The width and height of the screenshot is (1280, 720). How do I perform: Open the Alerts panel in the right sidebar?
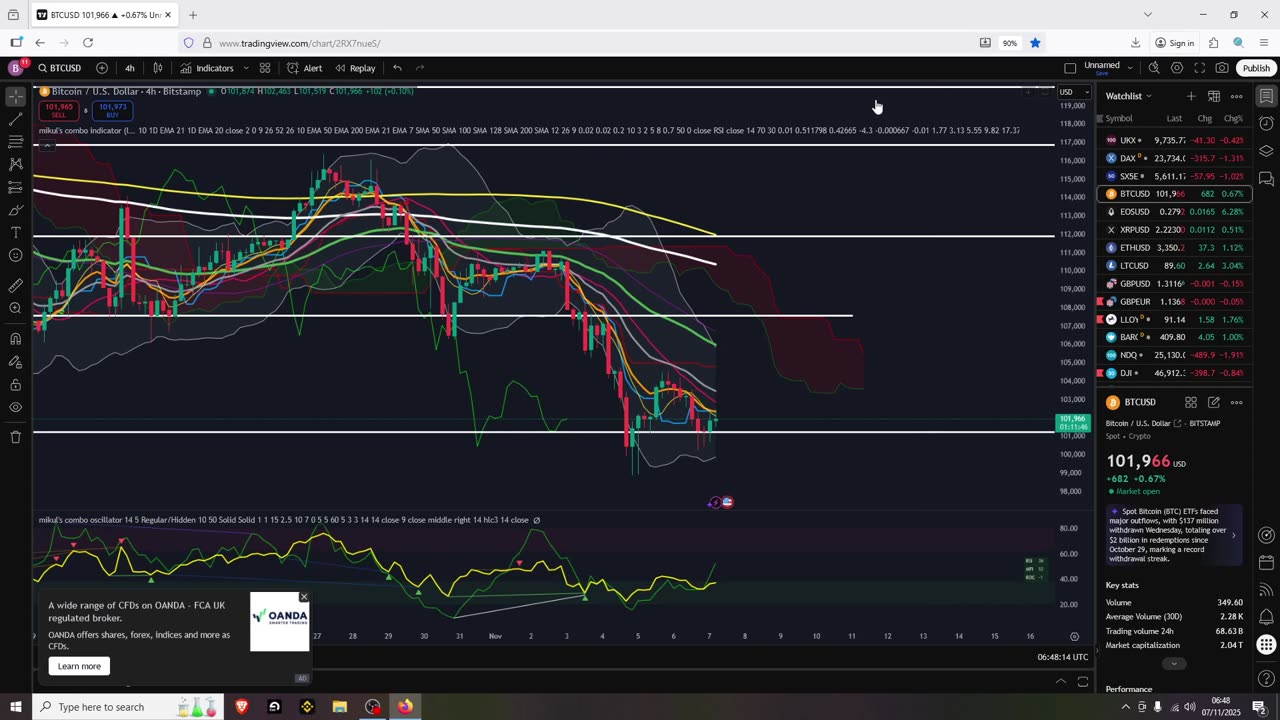(1266, 124)
